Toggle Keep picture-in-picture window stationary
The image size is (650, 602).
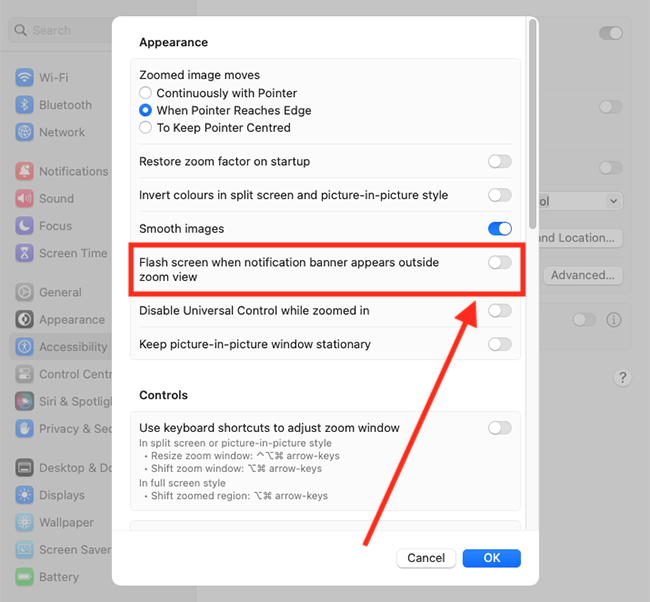click(500, 344)
